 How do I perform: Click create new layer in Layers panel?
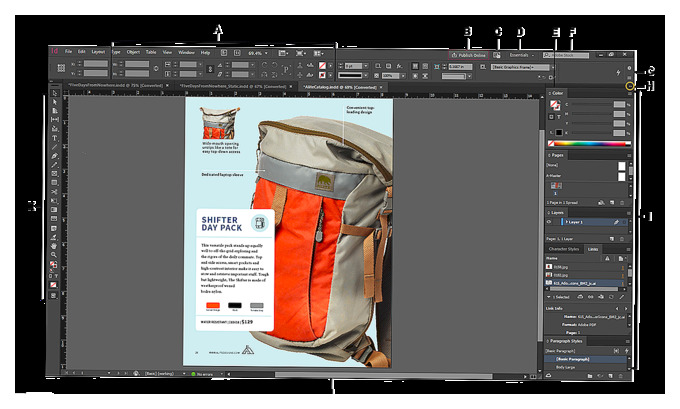612,239
